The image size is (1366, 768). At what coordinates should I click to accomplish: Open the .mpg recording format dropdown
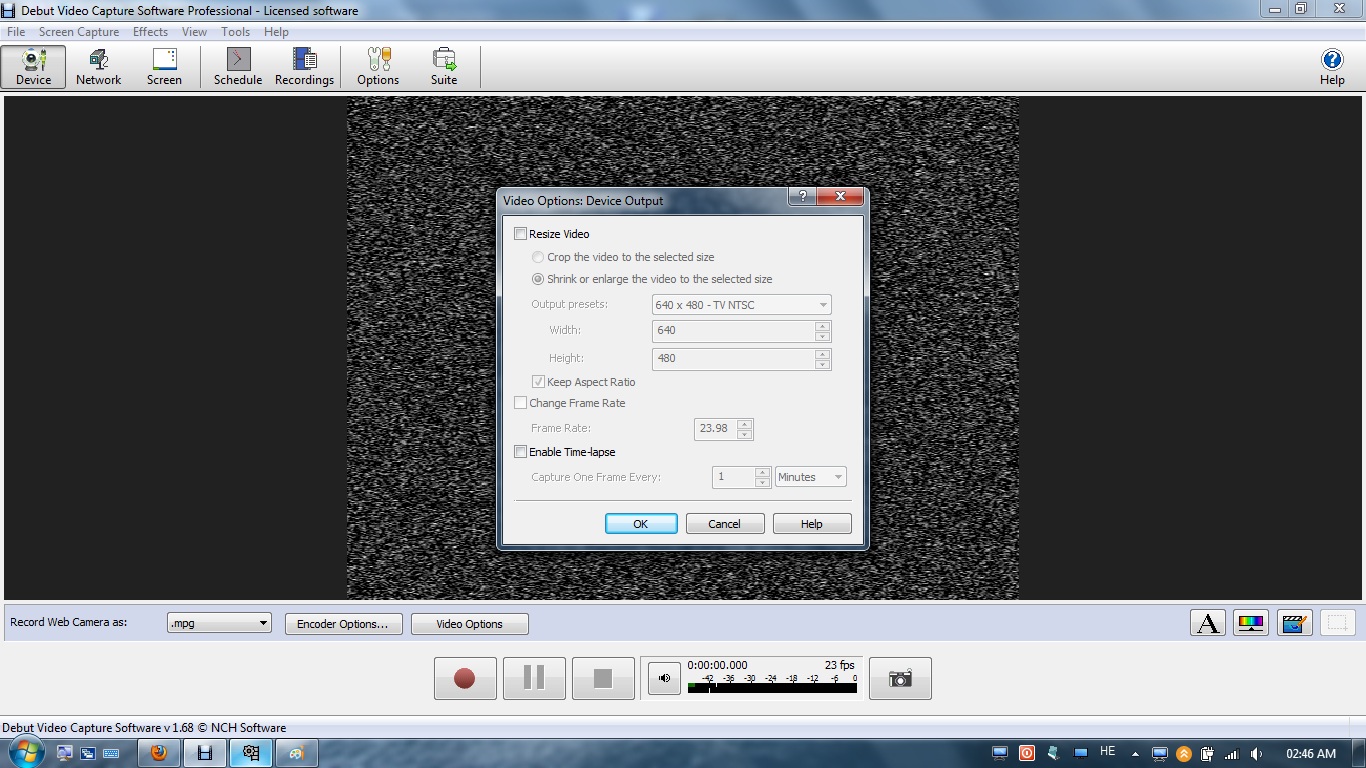tap(219, 623)
